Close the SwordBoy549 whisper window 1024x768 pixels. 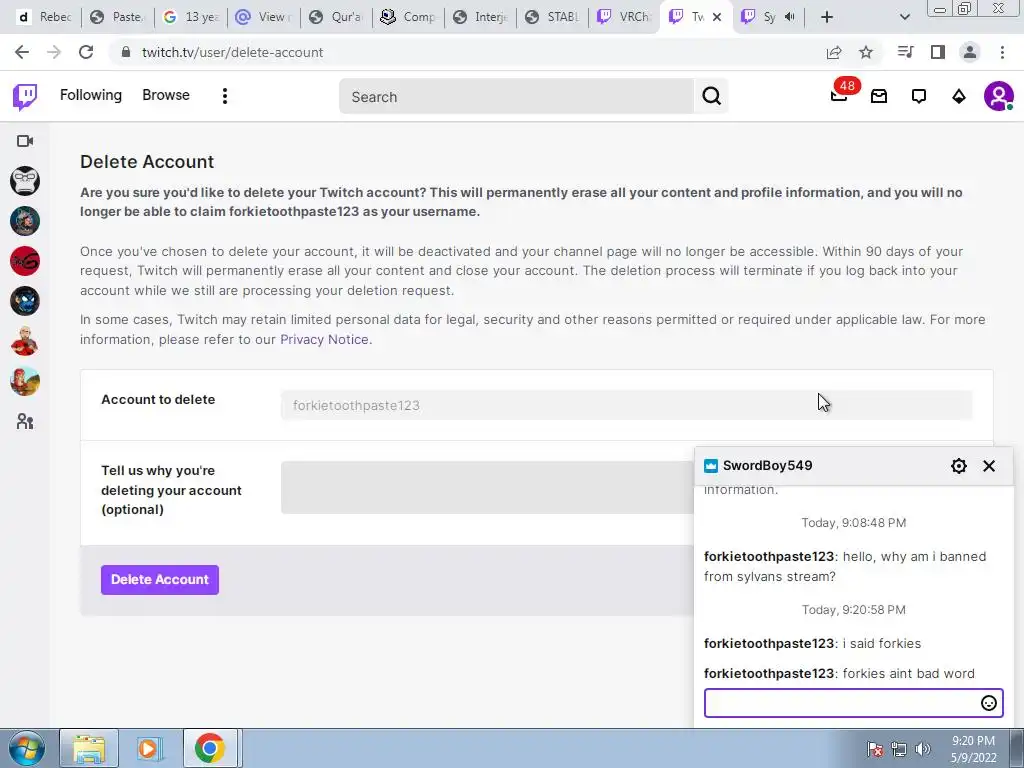point(989,466)
